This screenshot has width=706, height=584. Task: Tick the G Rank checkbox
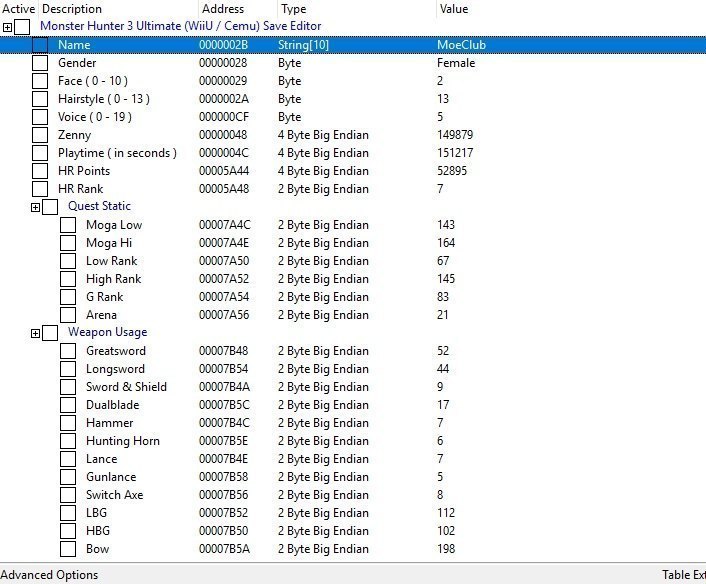68,297
